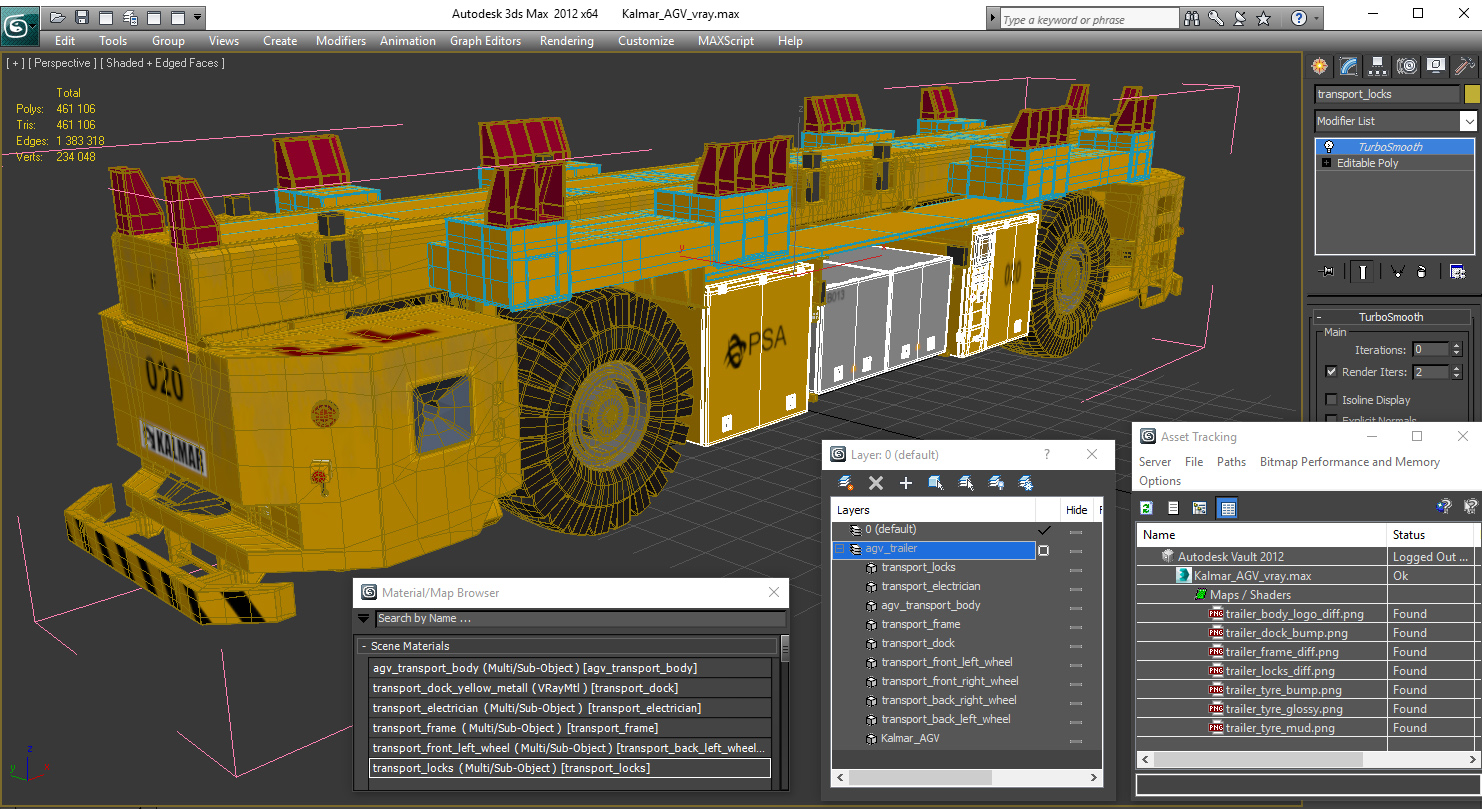
Task: Toggle Hide for transport_dock in Layer dialog
Action: (1076, 644)
